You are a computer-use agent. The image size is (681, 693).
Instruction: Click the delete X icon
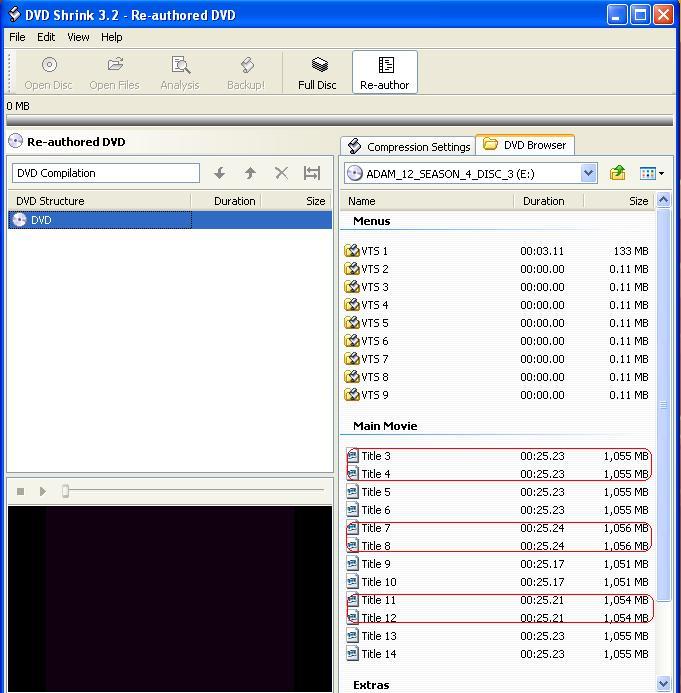pos(281,173)
